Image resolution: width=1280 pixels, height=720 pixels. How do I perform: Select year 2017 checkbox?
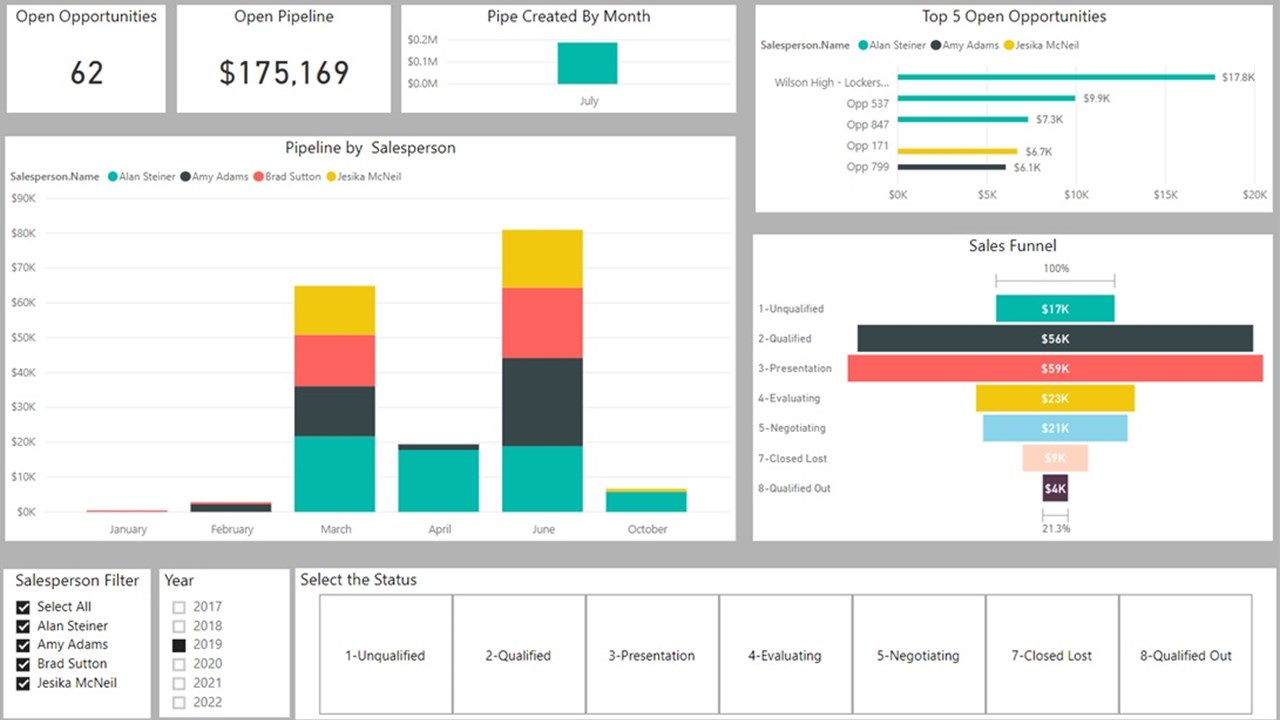point(179,607)
